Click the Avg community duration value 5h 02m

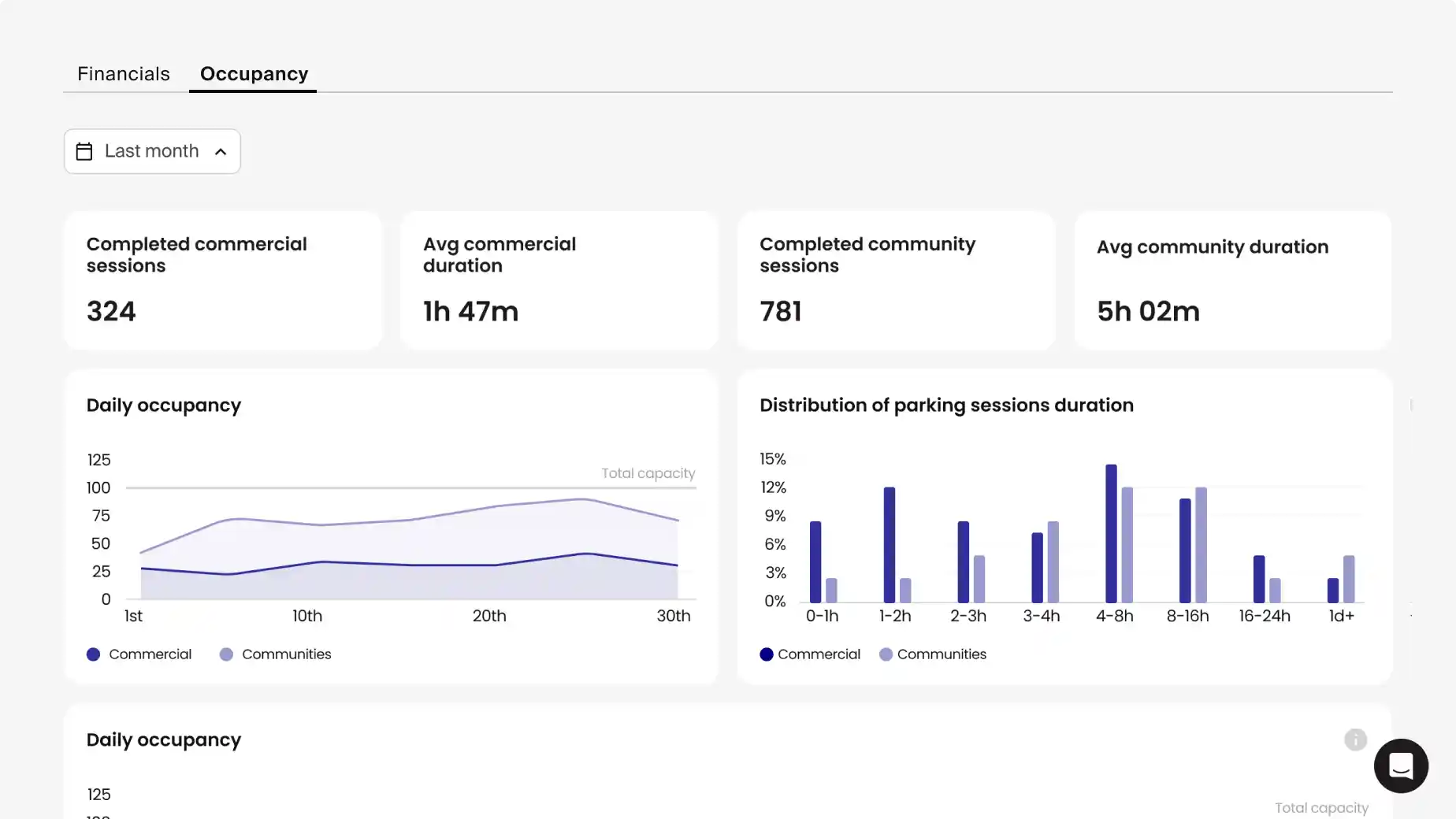[1148, 311]
